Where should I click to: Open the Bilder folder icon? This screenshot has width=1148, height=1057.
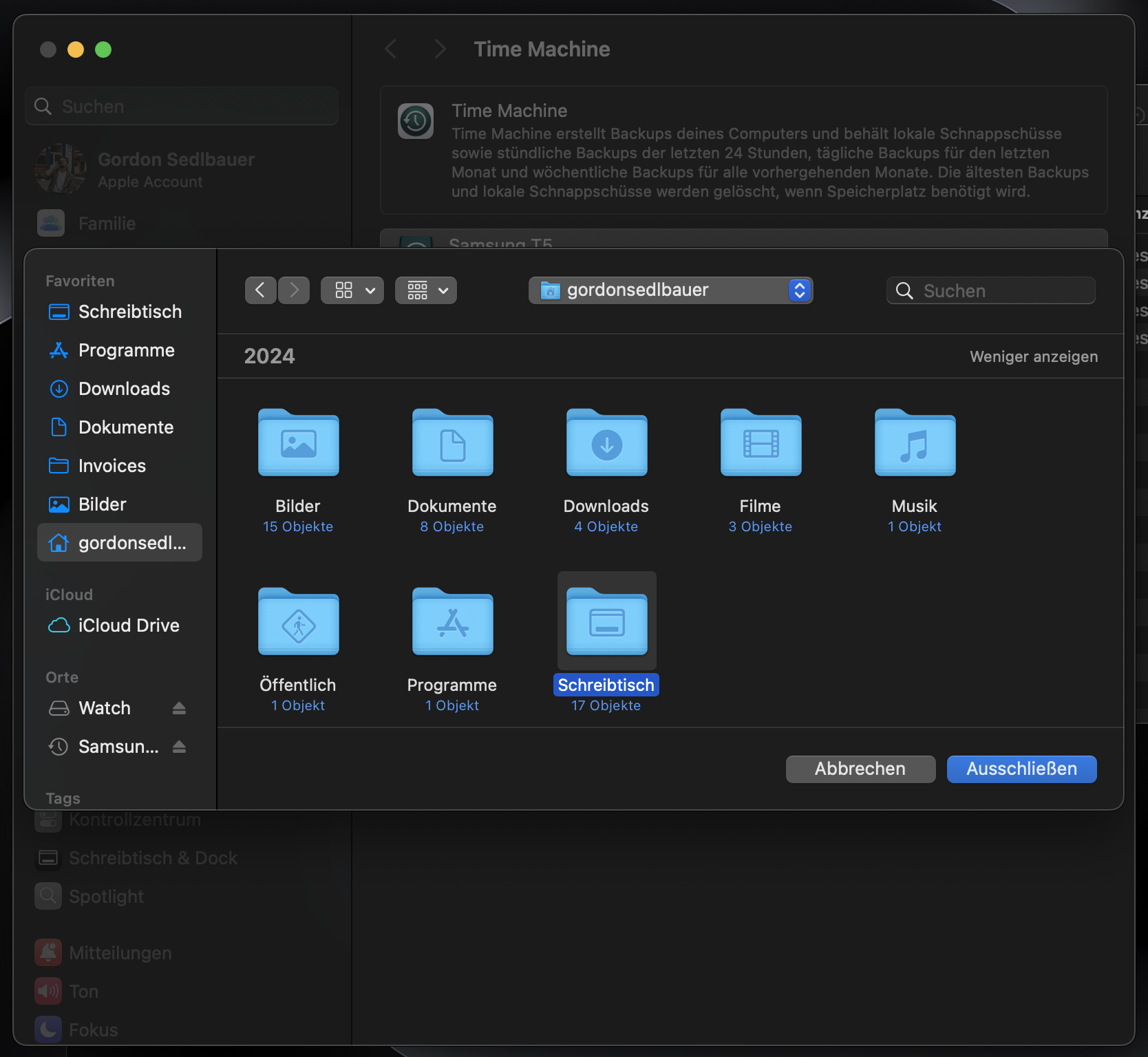coord(298,442)
